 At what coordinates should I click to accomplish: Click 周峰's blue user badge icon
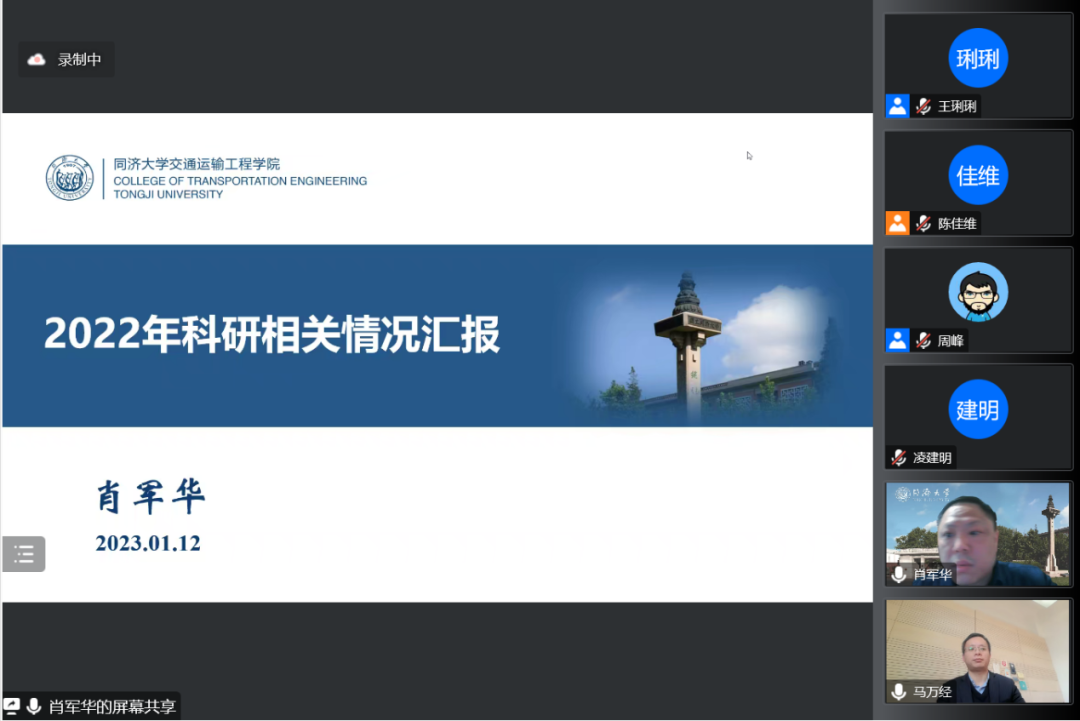point(897,340)
